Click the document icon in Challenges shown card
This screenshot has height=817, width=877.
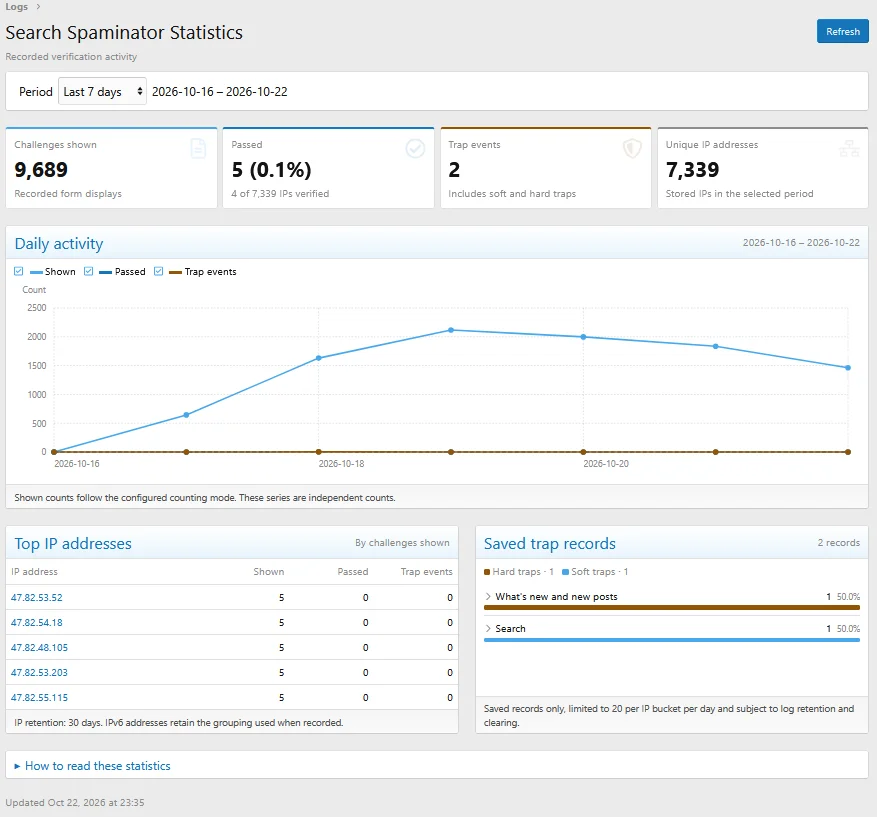[198, 149]
